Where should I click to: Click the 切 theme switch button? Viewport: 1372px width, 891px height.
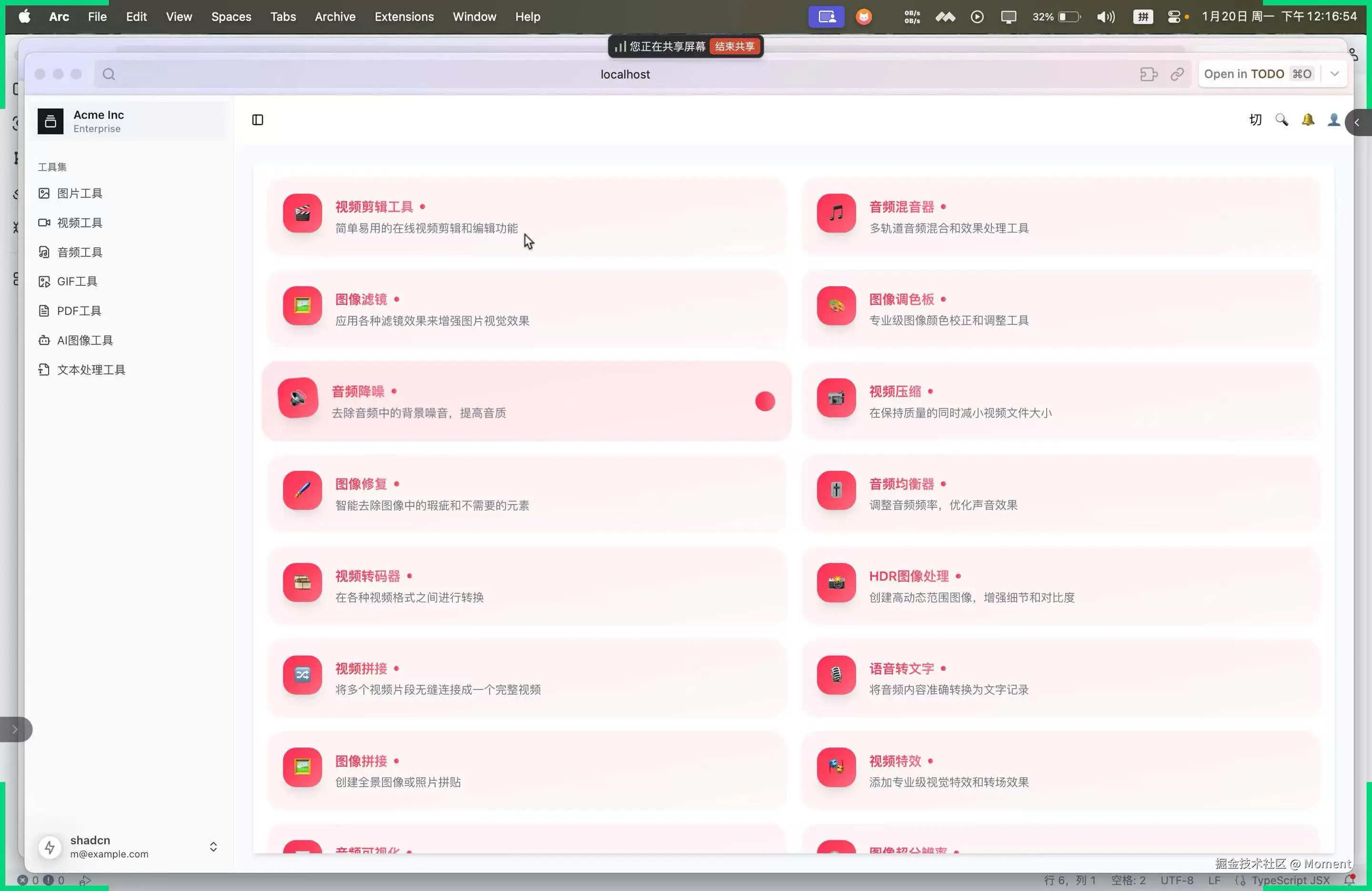(1255, 120)
